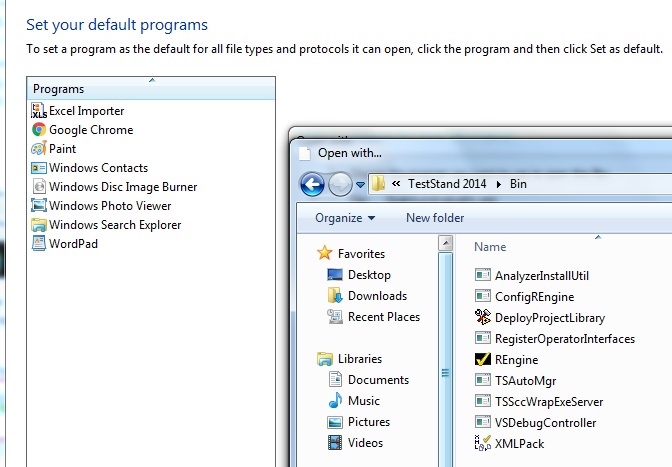Click Bin in the address breadcrumb
Viewport: 672px width, 467px height.
pyautogui.click(x=518, y=184)
